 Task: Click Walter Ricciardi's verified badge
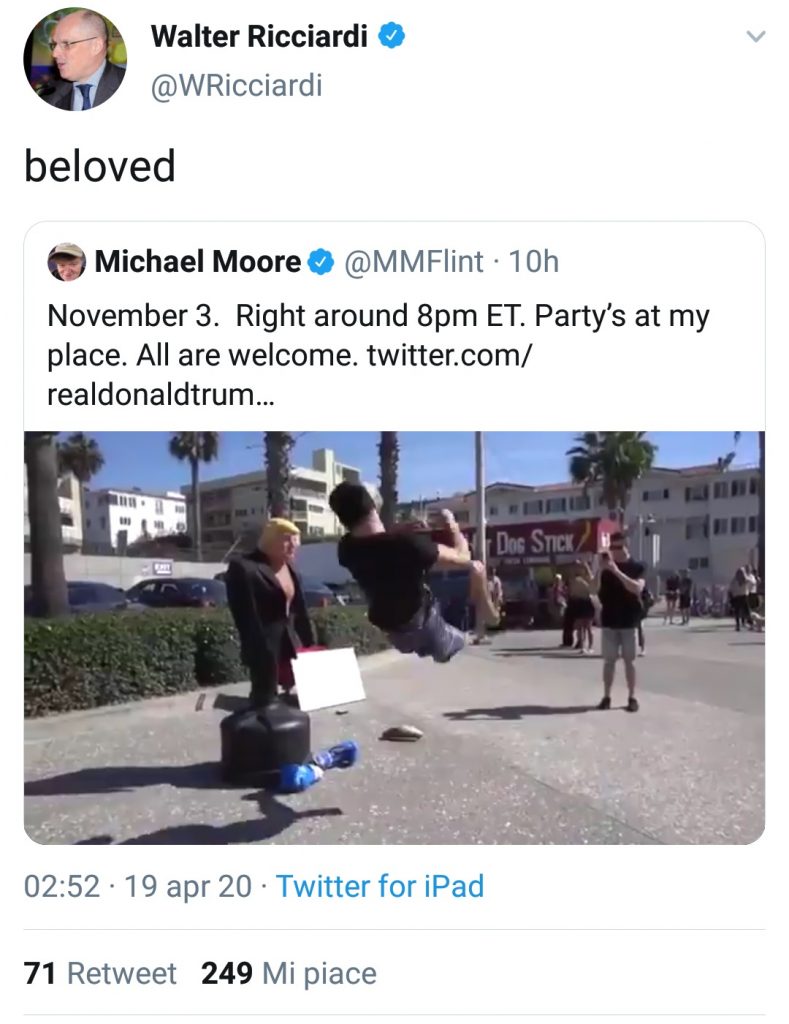392,35
